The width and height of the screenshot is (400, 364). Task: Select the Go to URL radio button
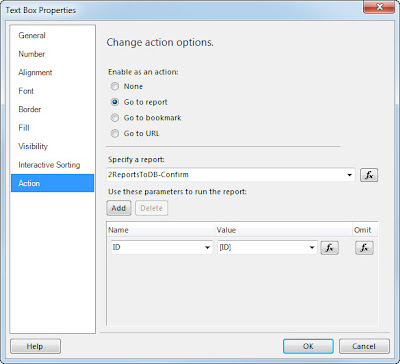pyautogui.click(x=115, y=134)
